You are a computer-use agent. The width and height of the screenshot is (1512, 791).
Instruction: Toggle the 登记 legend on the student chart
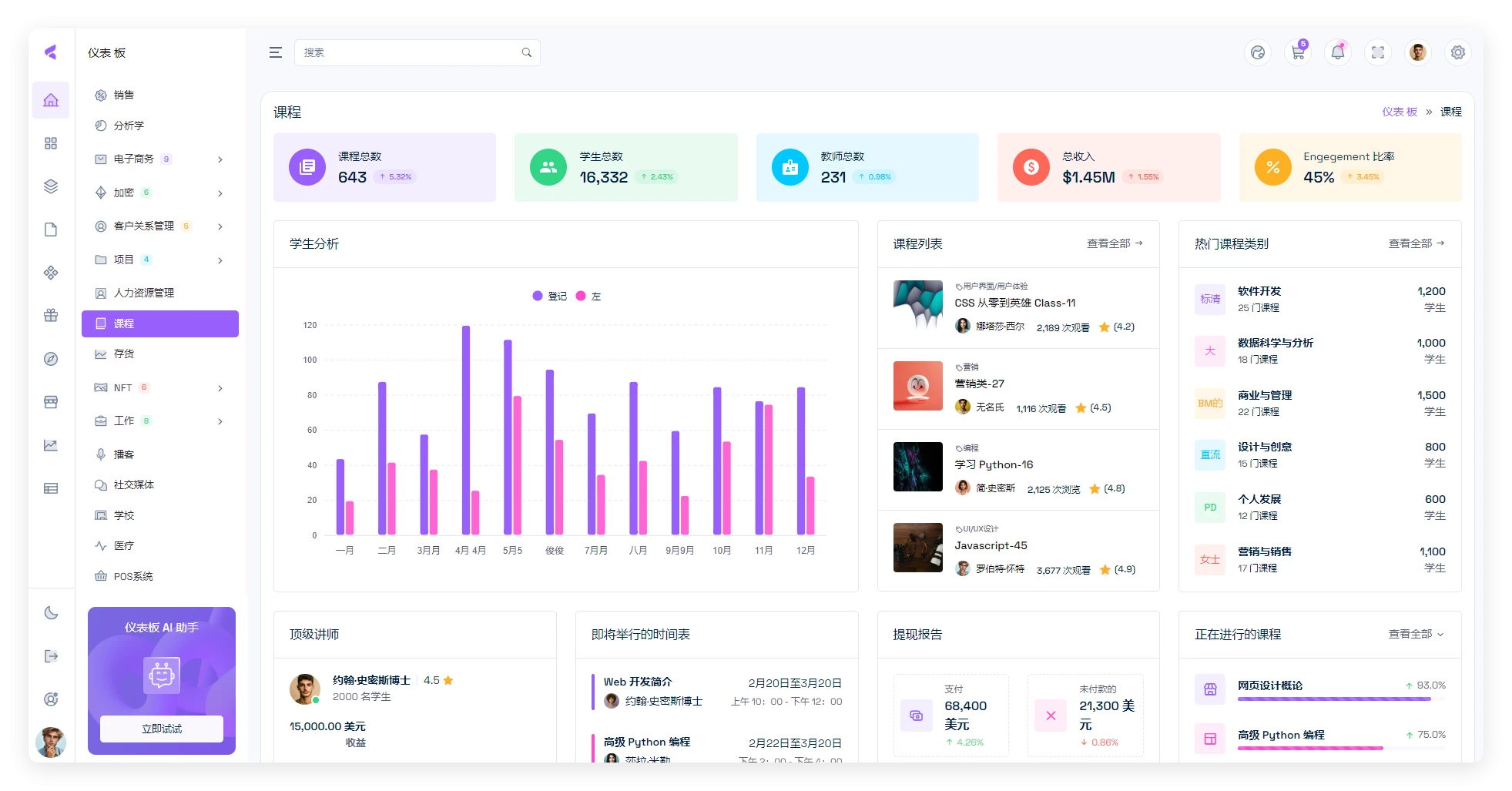pos(551,296)
